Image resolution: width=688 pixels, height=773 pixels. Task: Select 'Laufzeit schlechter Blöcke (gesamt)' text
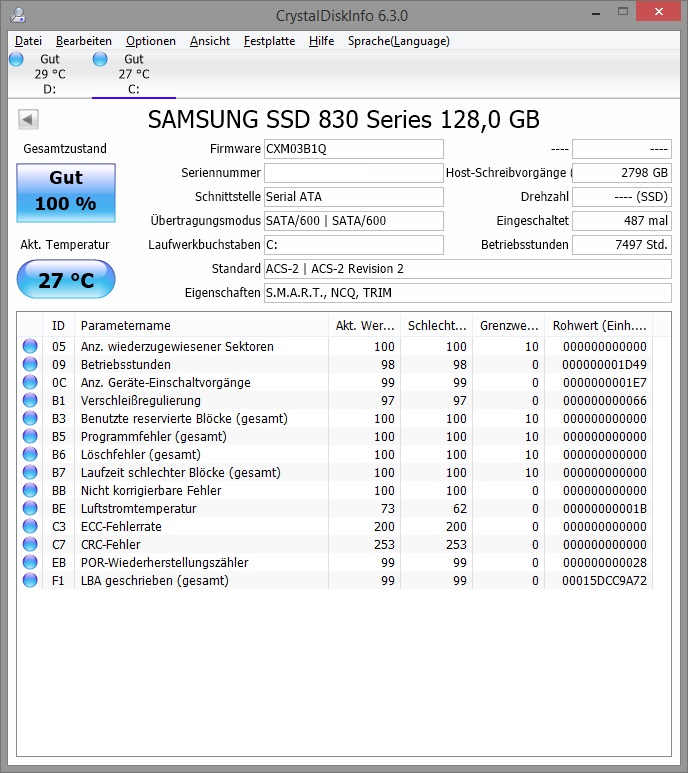point(180,472)
